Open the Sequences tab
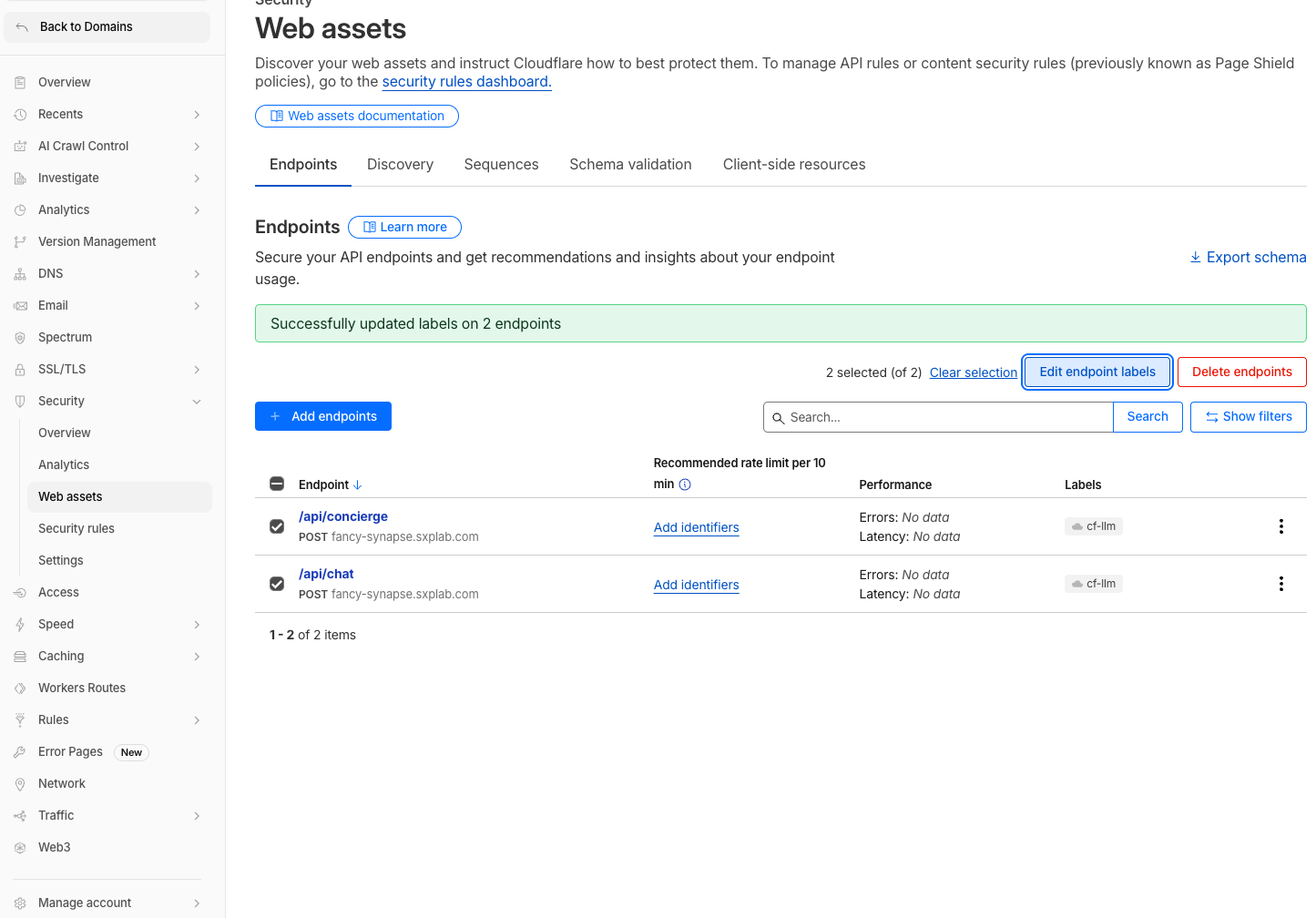Viewport: 1316px width, 918px height. coord(501,165)
